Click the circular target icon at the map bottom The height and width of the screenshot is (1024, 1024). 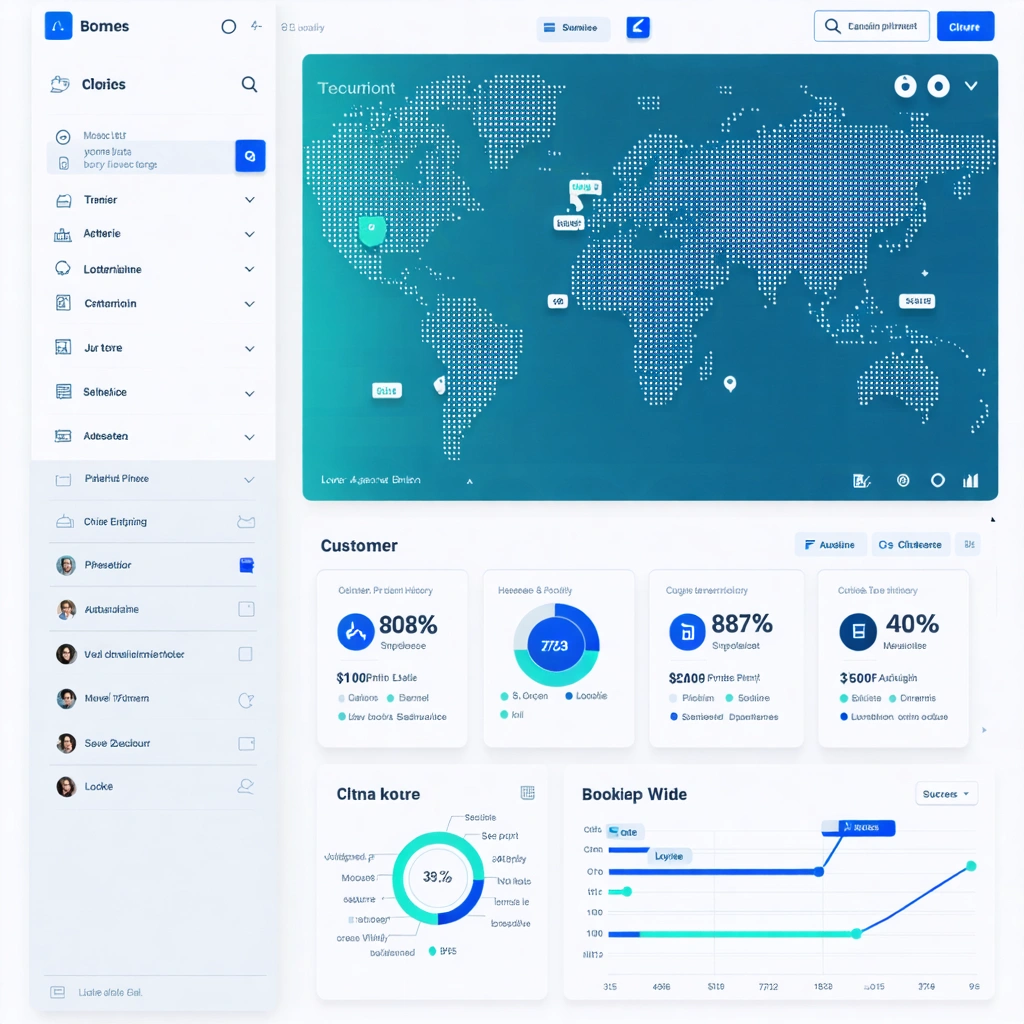coord(937,480)
